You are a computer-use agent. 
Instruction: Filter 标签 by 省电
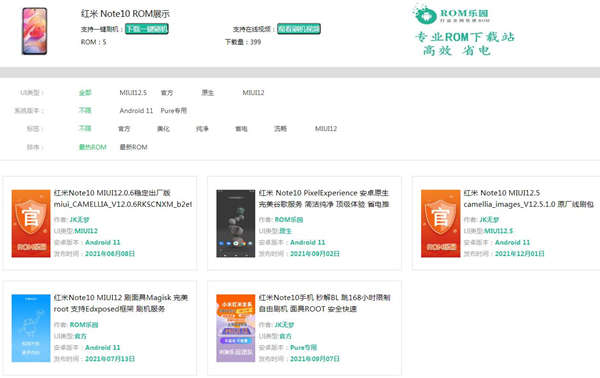pyautogui.click(x=241, y=129)
